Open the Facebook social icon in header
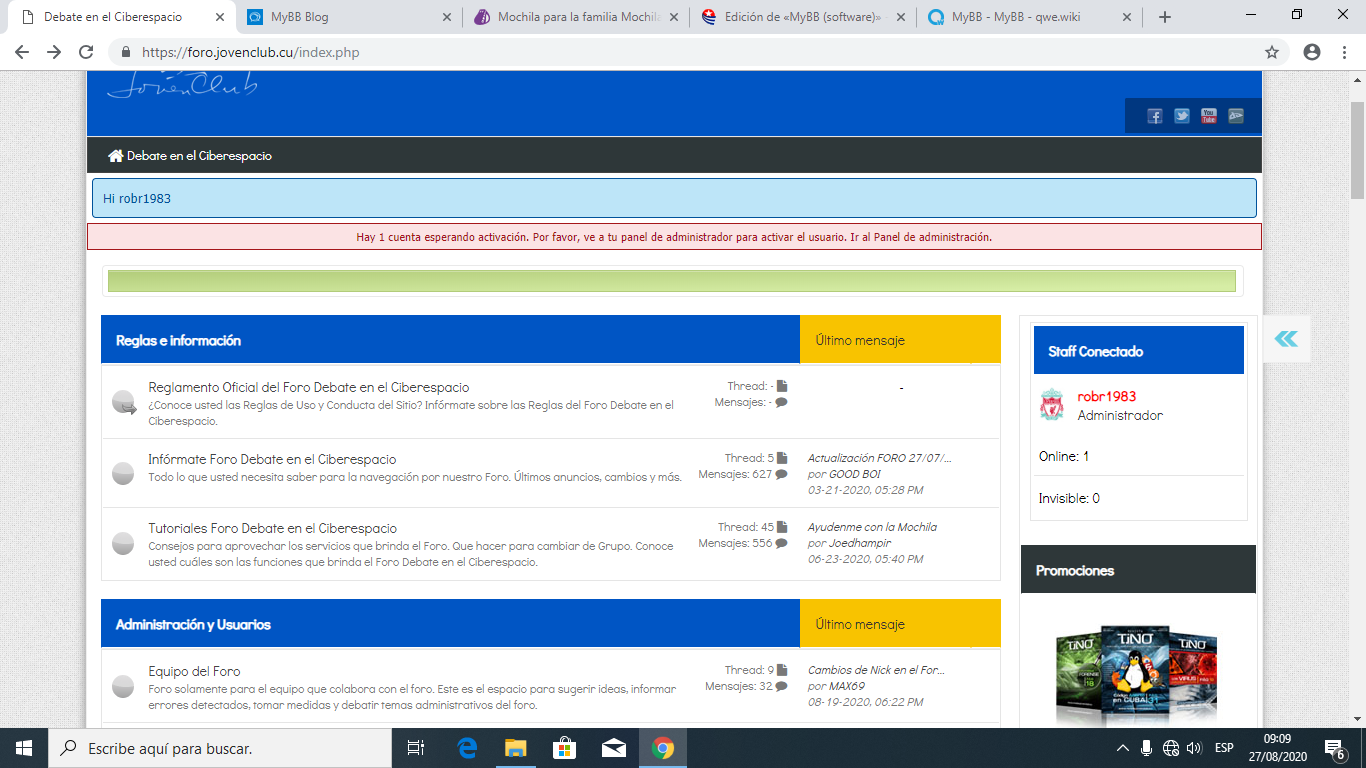The image size is (1366, 768). (1154, 116)
